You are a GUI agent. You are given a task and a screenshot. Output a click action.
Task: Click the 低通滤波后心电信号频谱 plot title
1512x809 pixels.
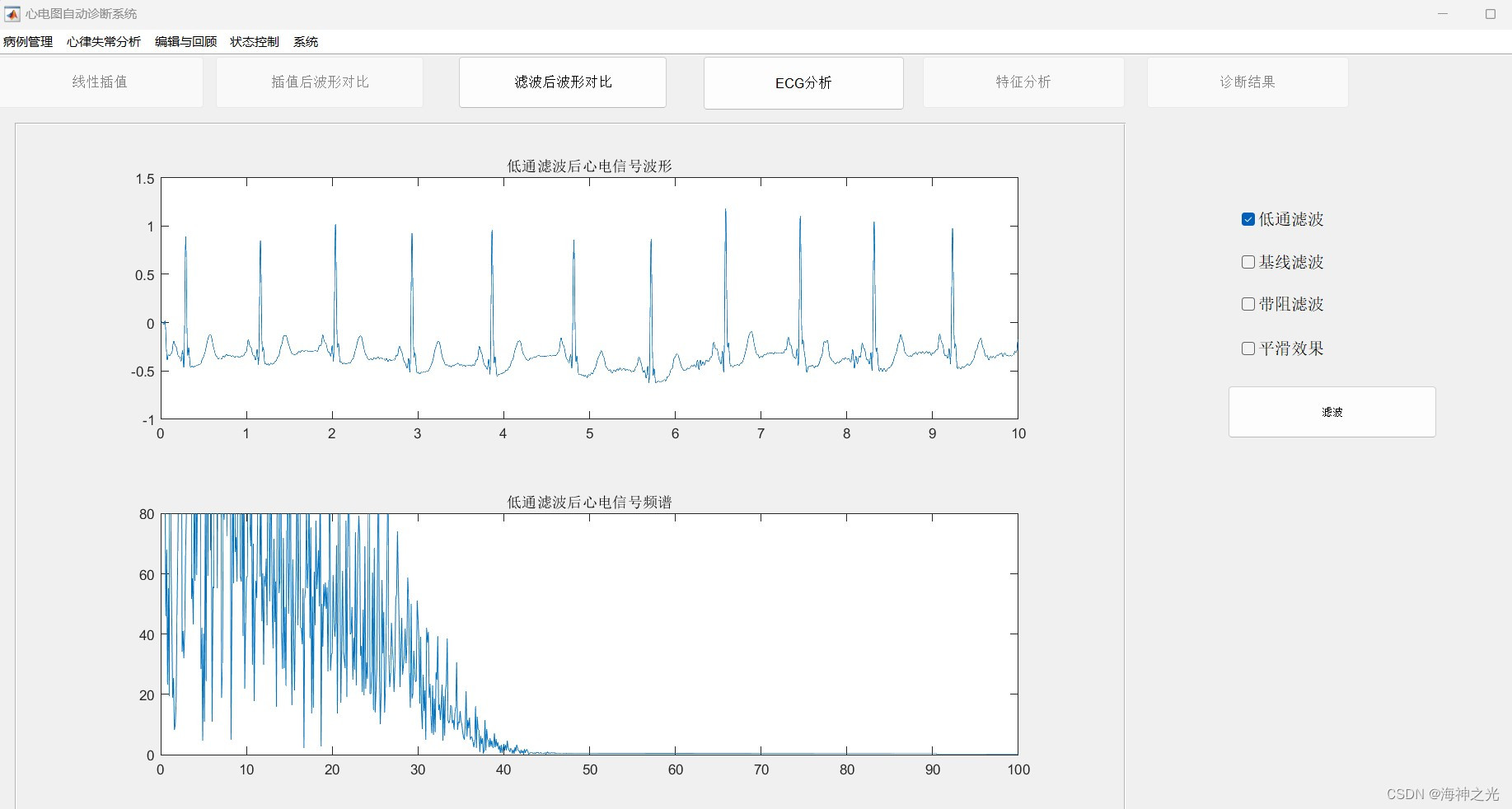[589, 503]
